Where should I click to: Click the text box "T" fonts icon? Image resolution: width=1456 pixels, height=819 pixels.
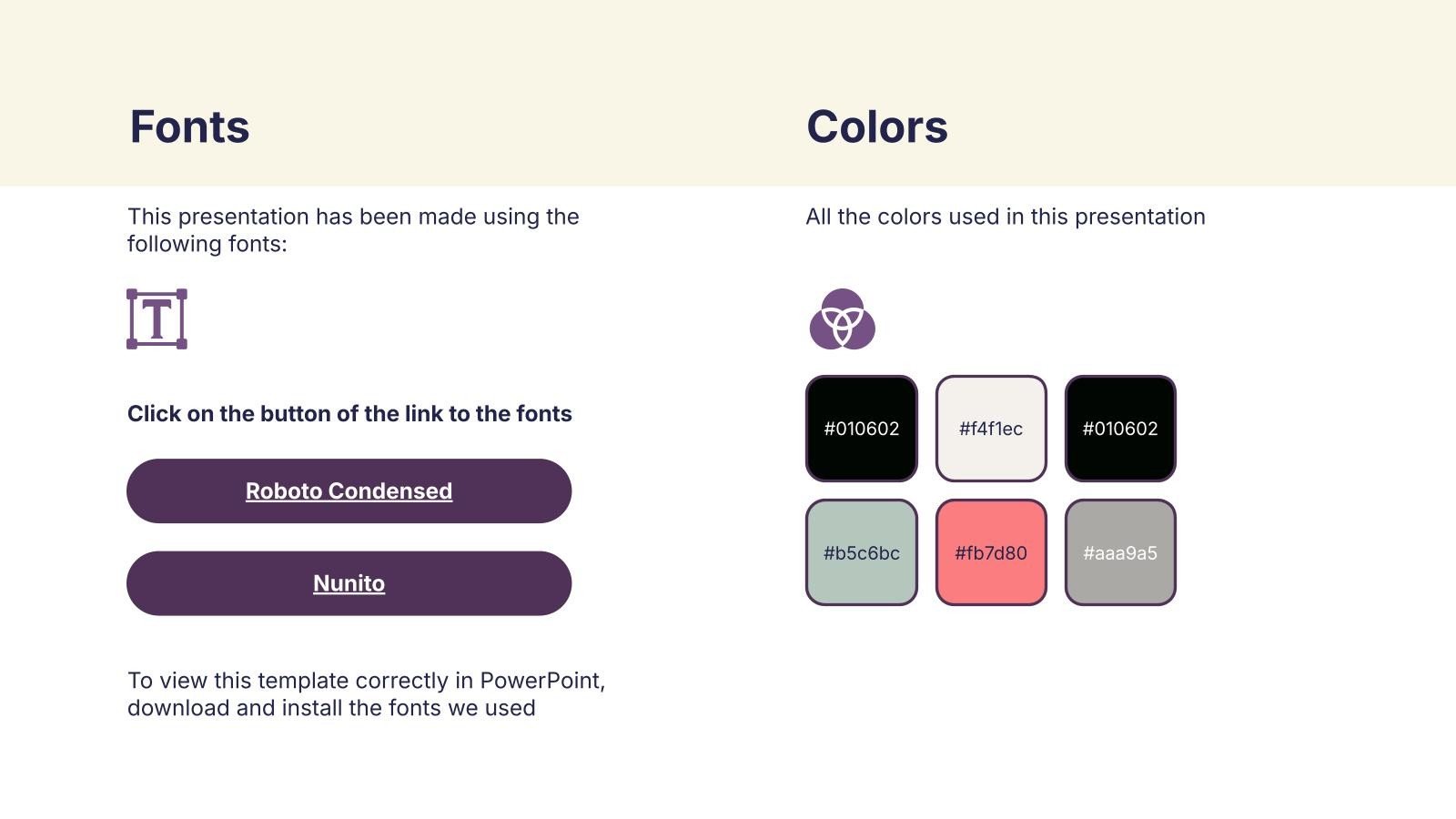click(157, 318)
